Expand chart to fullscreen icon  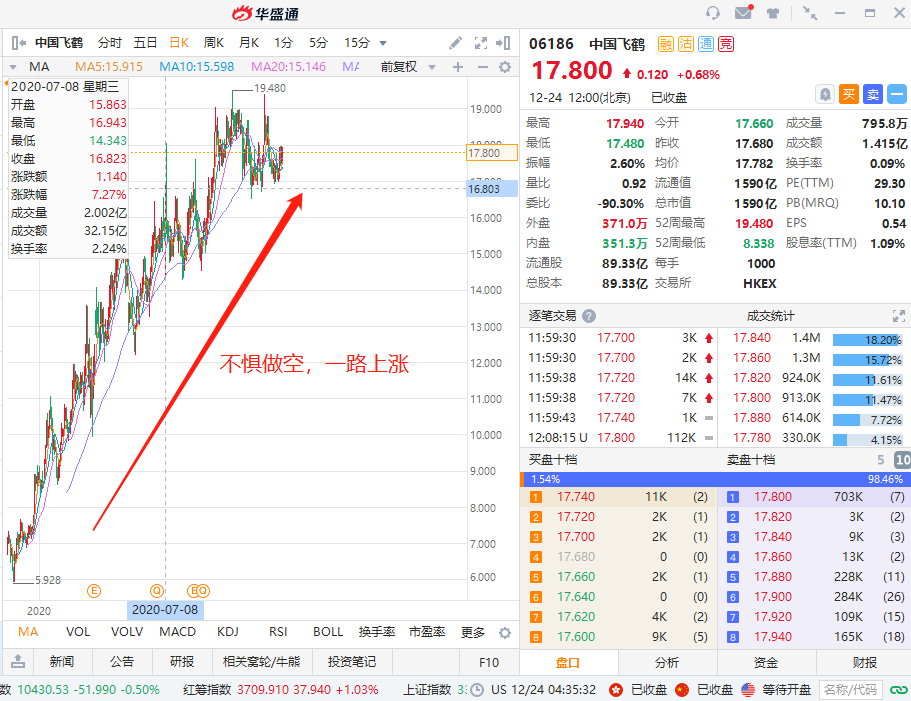480,43
